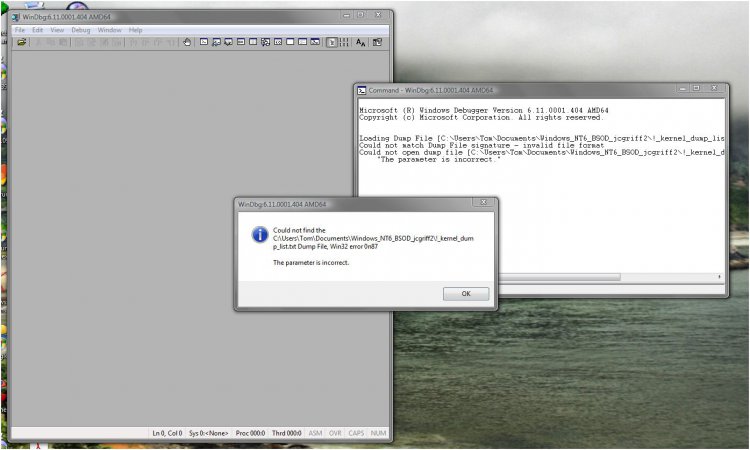Open the Edit menu
This screenshot has width=750, height=450.
point(38,30)
